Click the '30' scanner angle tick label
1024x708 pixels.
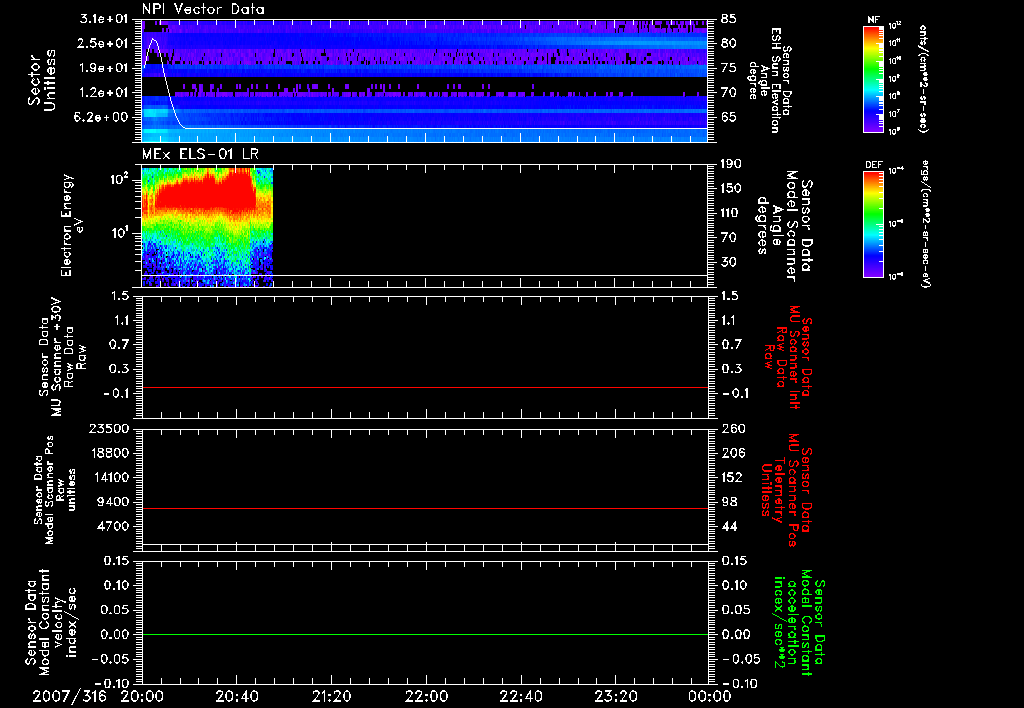pyautogui.click(x=729, y=262)
